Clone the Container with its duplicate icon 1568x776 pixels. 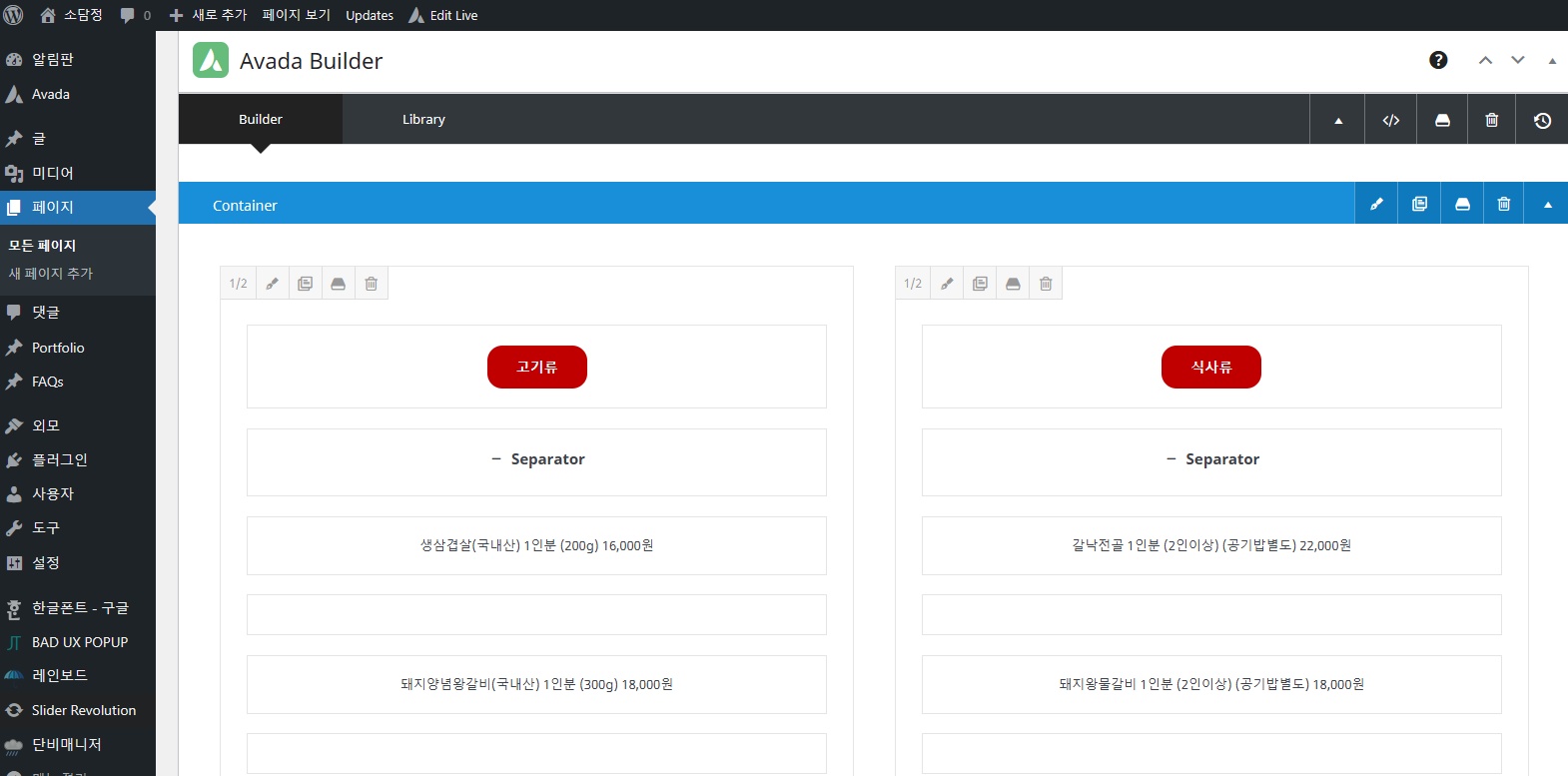coord(1419,204)
